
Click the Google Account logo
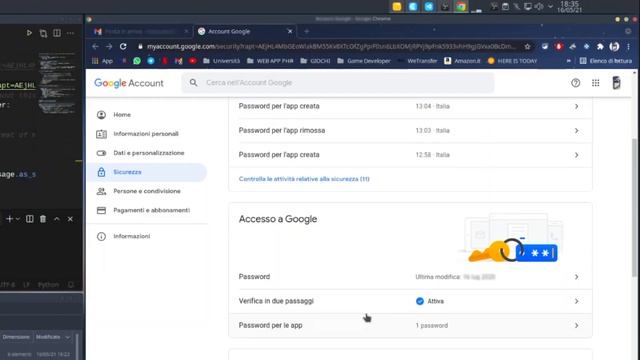pyautogui.click(x=129, y=83)
